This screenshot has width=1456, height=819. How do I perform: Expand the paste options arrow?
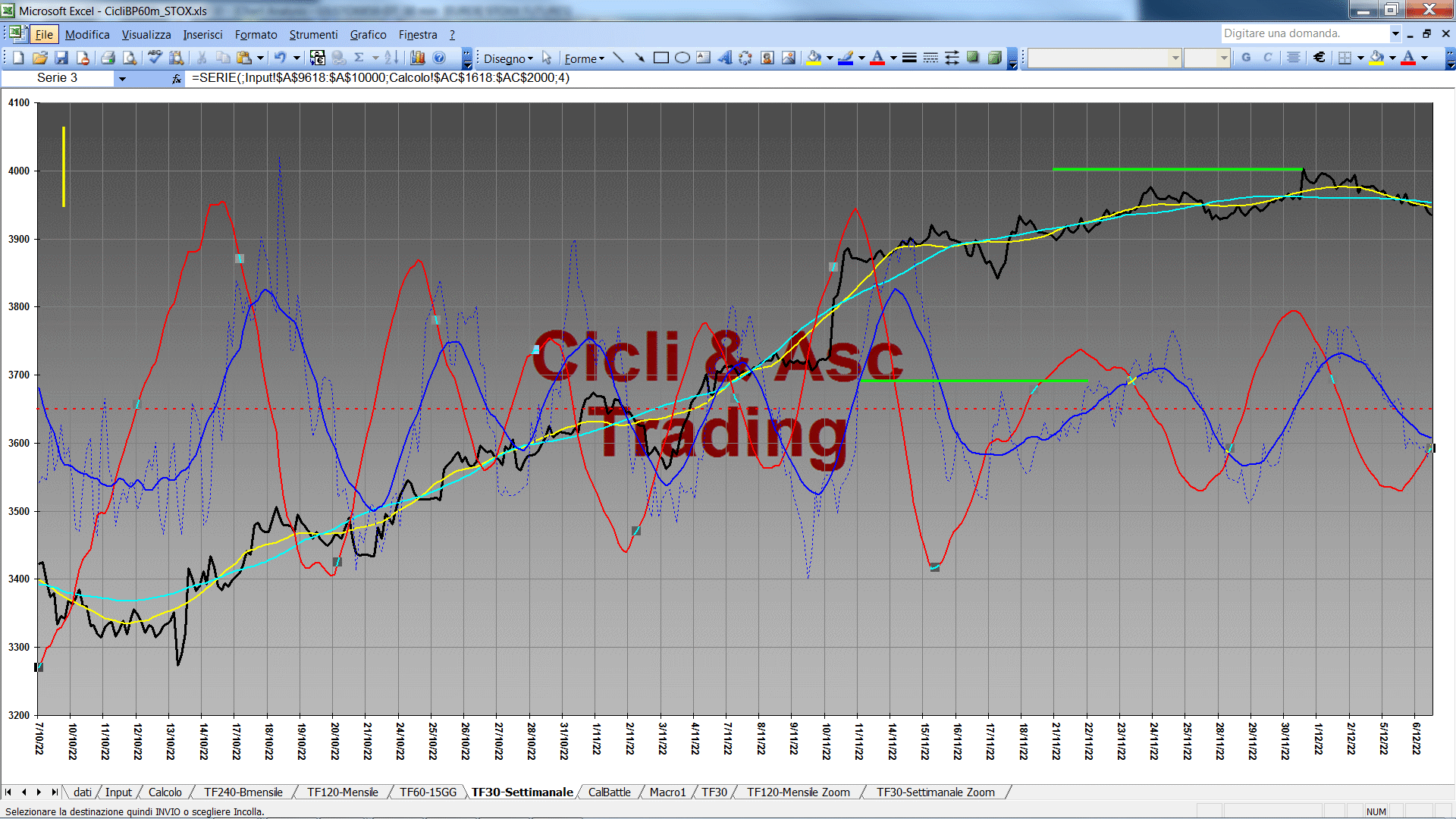click(x=260, y=58)
